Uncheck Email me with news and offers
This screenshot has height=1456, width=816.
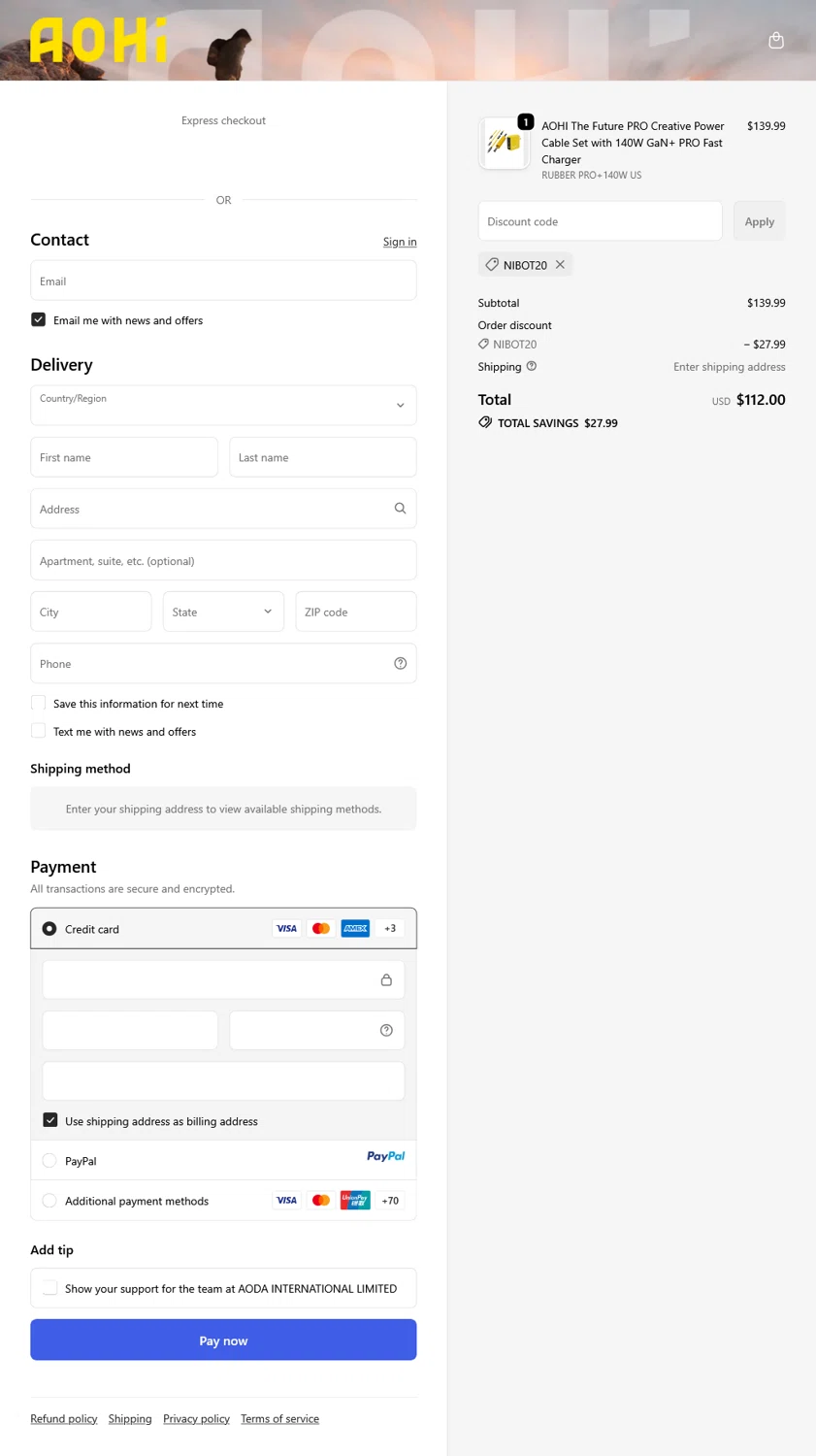[39, 320]
